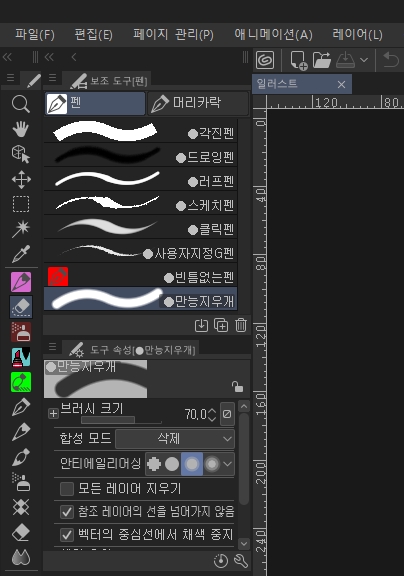The height and width of the screenshot is (576, 404).
Task: Collapse the tool palette double chevron
Action: pyautogui.click(x=7, y=57)
